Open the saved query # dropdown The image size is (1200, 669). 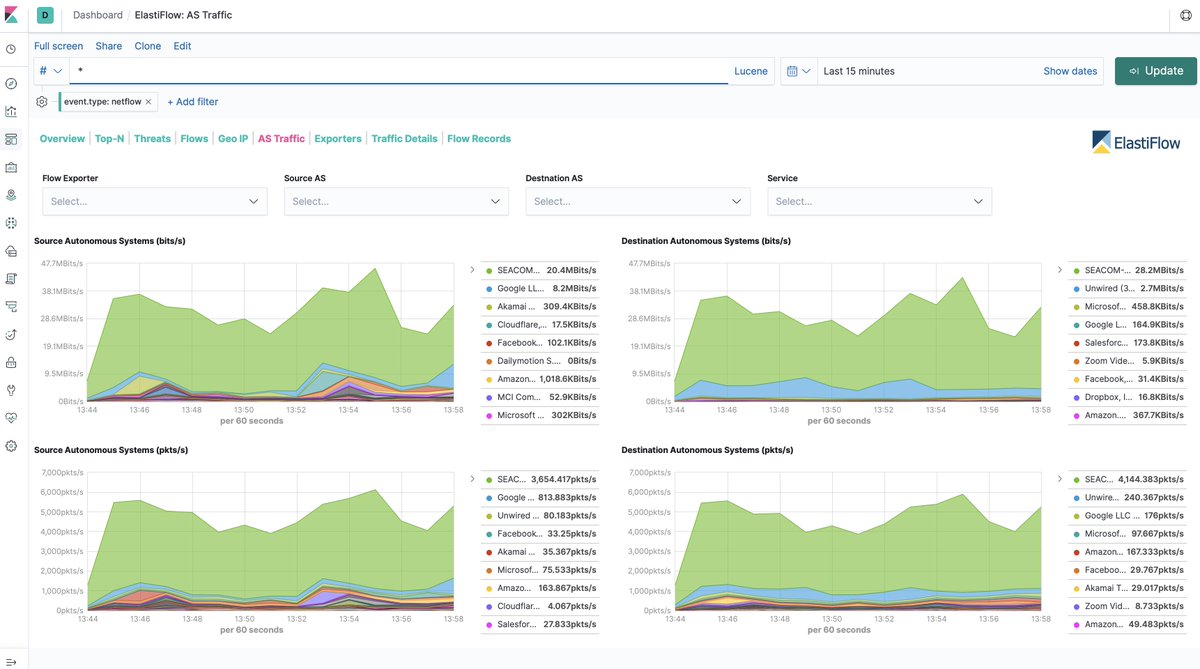pyautogui.click(x=51, y=71)
